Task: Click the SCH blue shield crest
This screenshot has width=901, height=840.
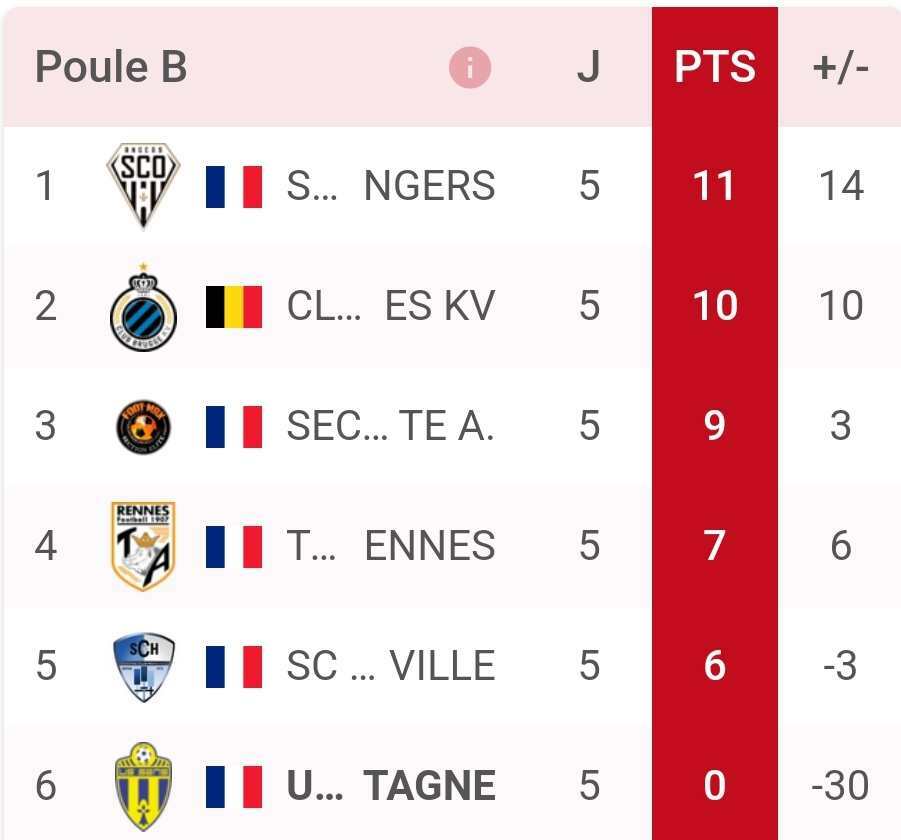Action: coord(143,666)
